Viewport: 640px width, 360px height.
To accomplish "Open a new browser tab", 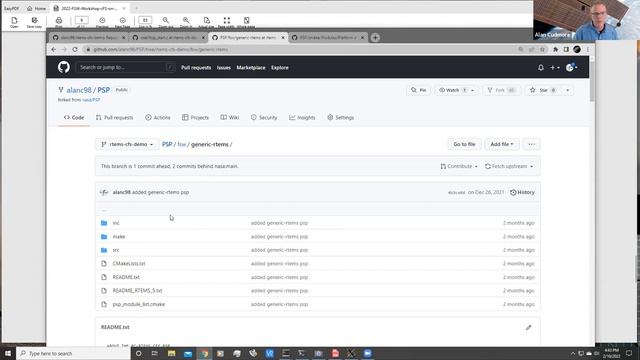I will (x=375, y=38).
